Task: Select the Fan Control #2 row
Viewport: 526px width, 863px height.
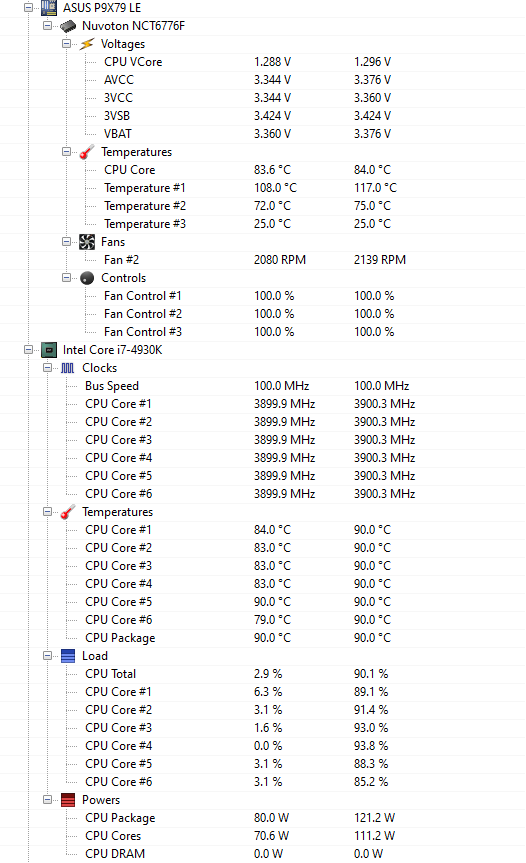Action: [263, 314]
